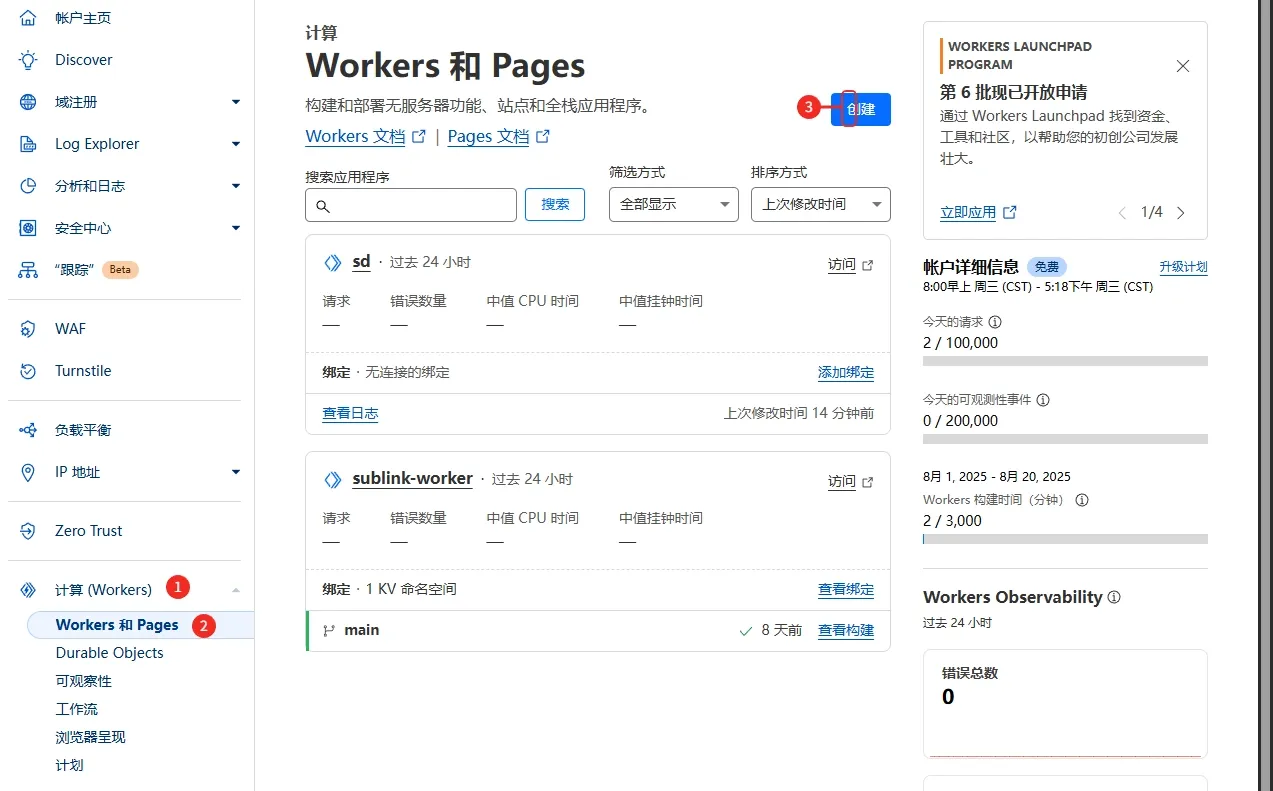Image resolution: width=1273 pixels, height=791 pixels.
Task: Click 查看构建 link
Action: (x=846, y=631)
